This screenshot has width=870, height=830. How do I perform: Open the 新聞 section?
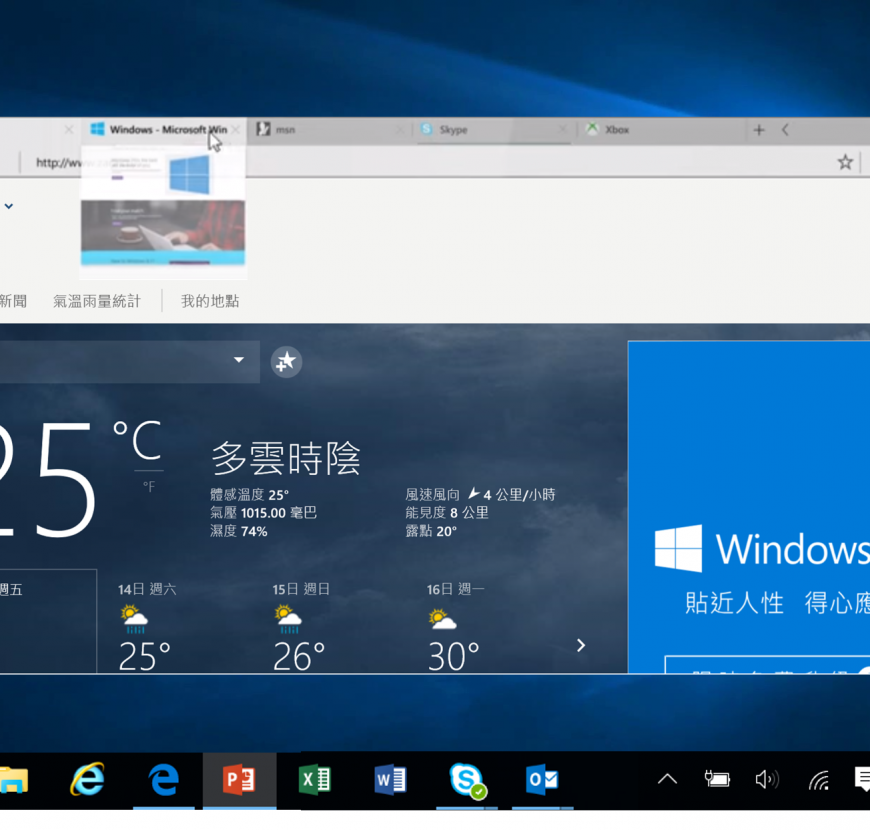pyautogui.click(x=13, y=301)
